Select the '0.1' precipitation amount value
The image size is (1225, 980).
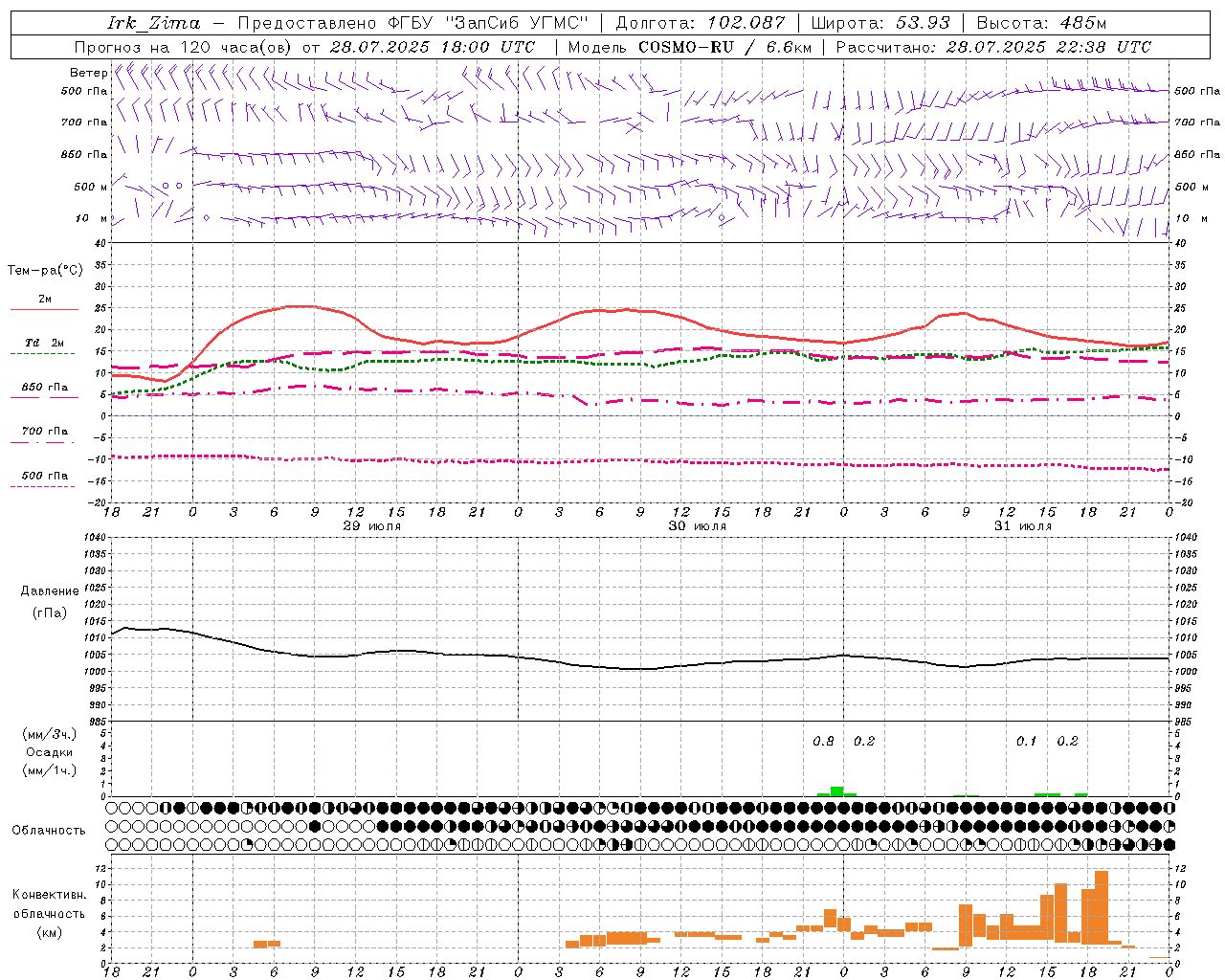[1026, 742]
